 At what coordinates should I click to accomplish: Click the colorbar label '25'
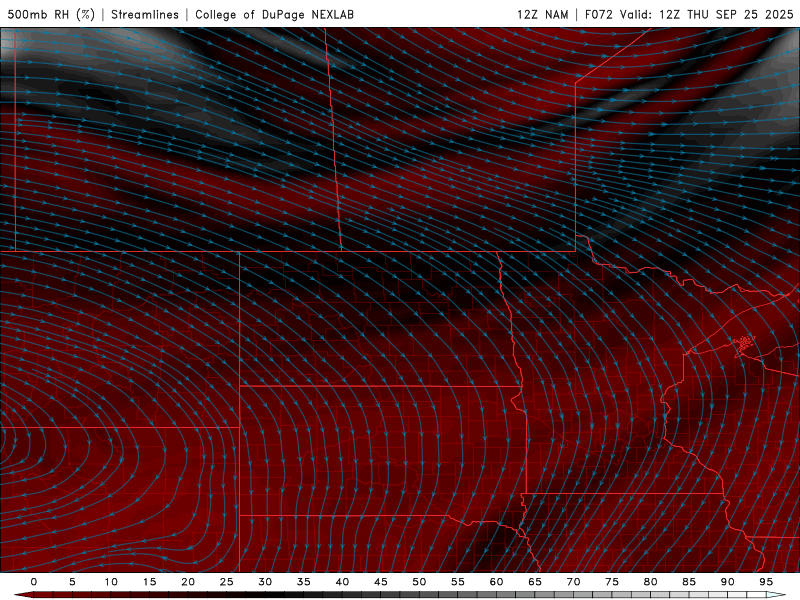point(227,582)
